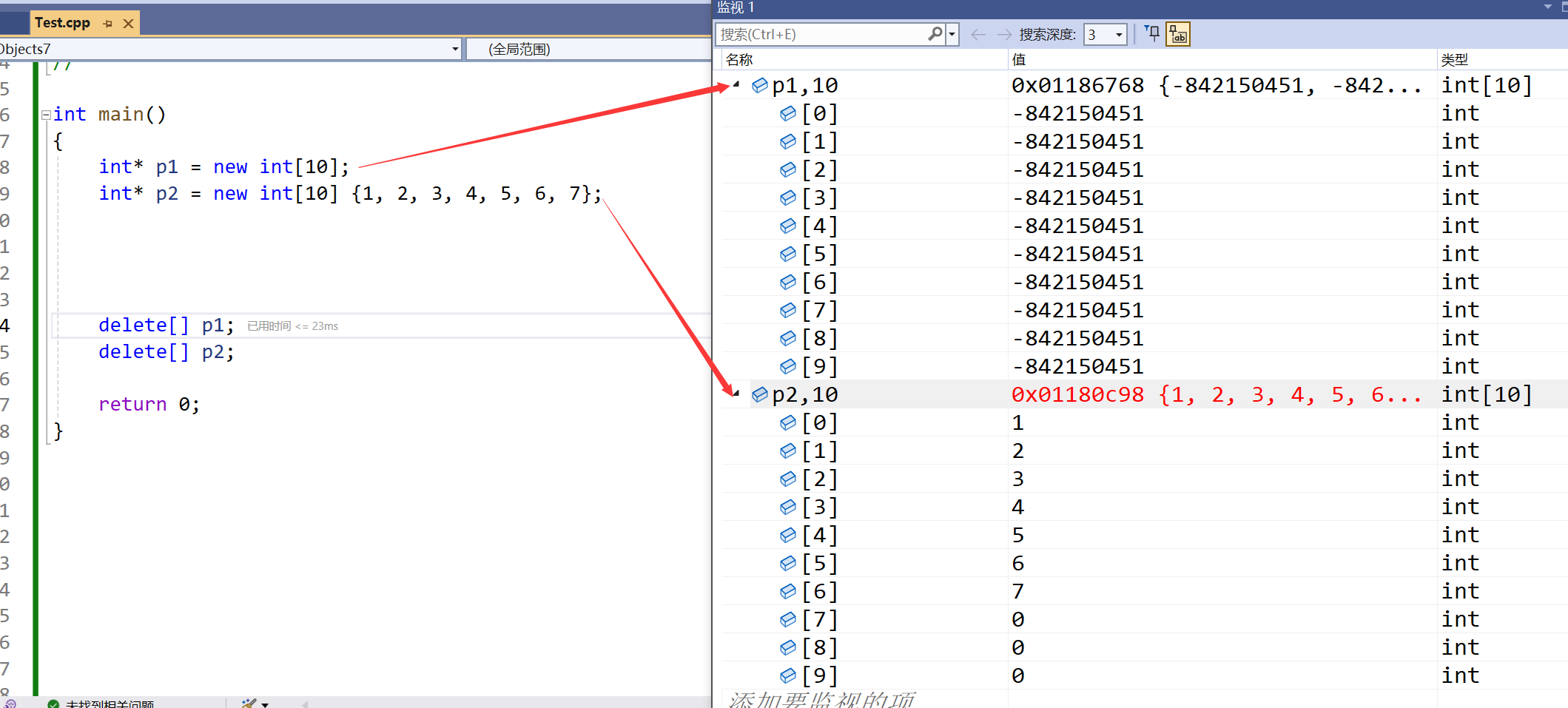1568x708 pixels.
Task: Click the icon beside p2 element [4]
Action: point(788,536)
